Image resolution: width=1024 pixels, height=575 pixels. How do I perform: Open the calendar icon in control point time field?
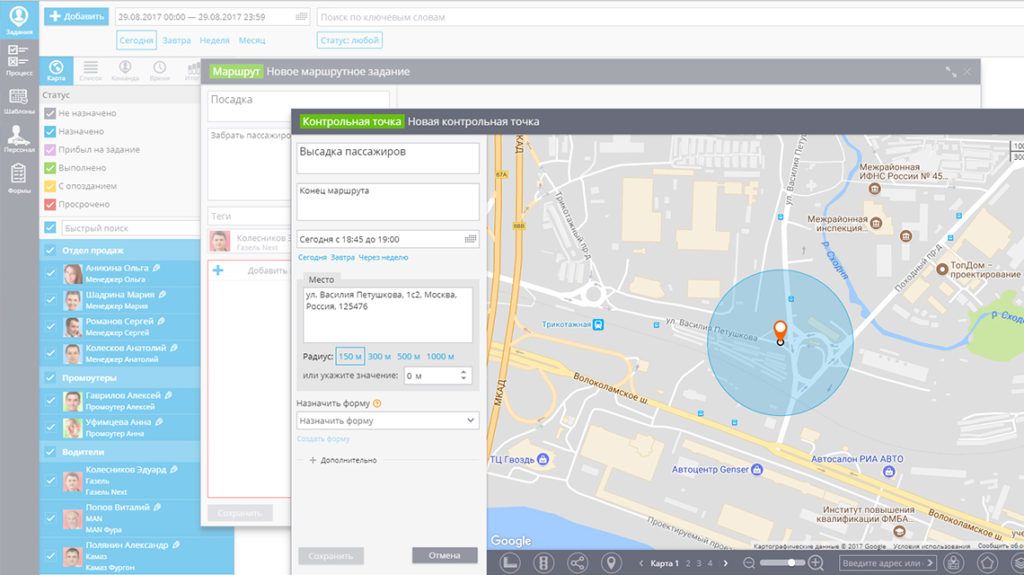tap(471, 239)
